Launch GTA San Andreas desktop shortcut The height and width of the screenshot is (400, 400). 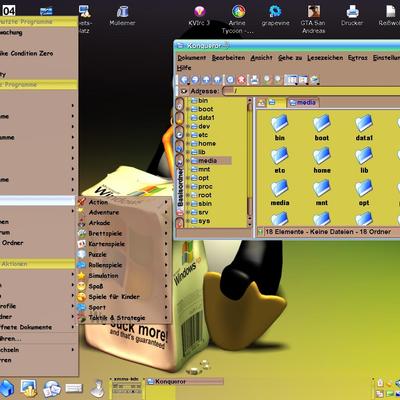click(x=313, y=19)
